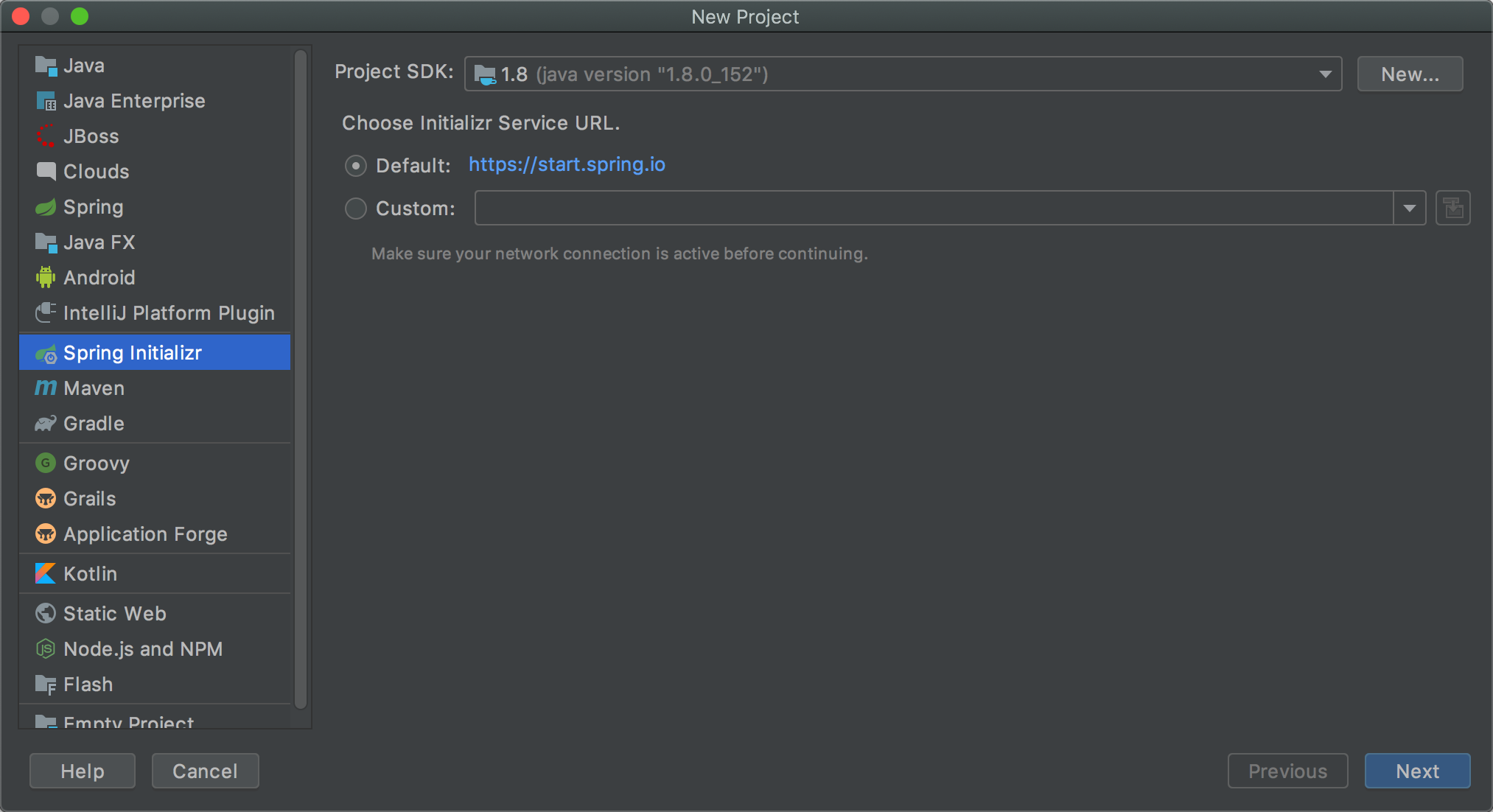Expand the Custom URL history dropdown arrow
The width and height of the screenshot is (1493, 812).
click(1409, 209)
